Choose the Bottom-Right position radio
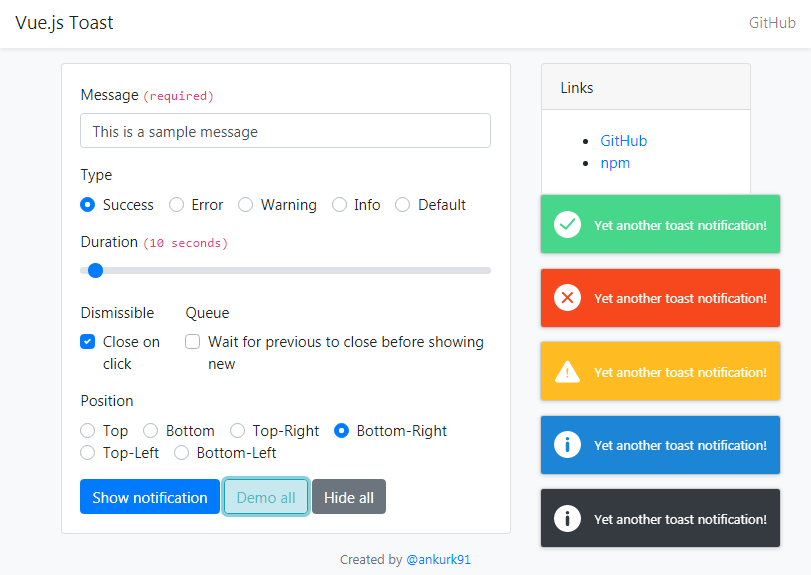 point(341,431)
